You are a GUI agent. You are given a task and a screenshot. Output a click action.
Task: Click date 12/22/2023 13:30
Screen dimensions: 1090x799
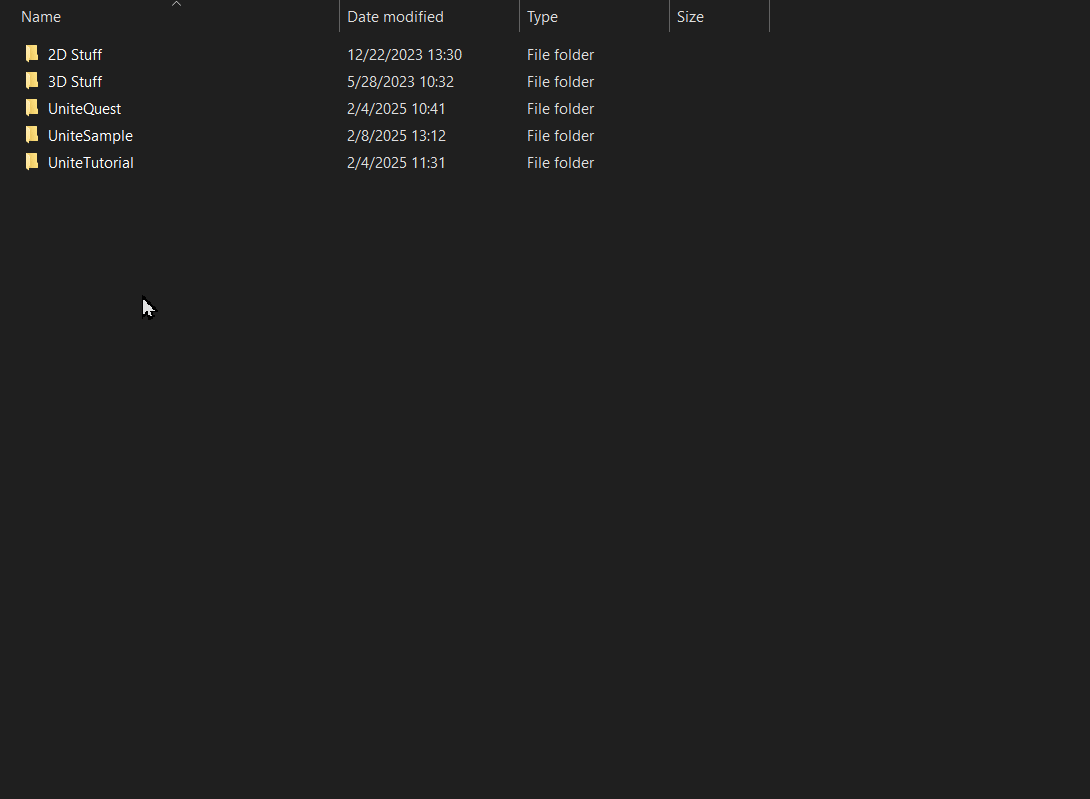click(405, 55)
